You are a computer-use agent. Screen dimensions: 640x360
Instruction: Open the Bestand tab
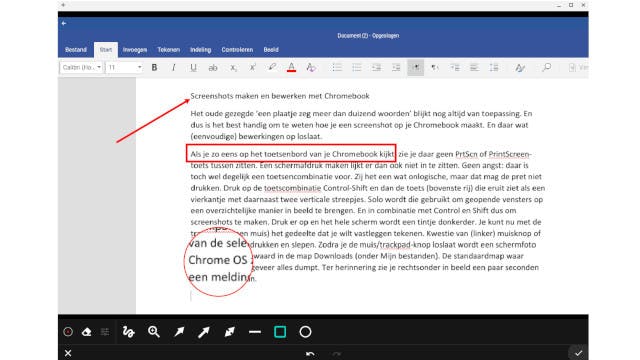point(76,50)
